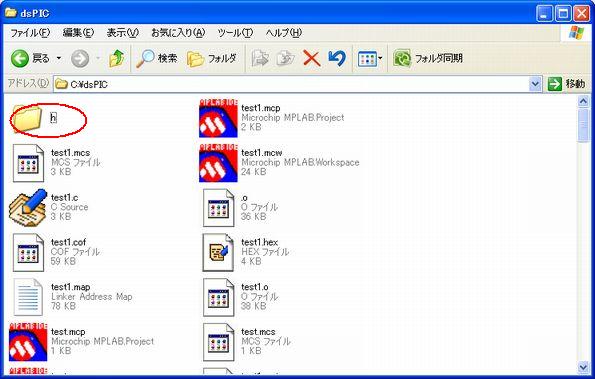Open the 表示(V) menu
This screenshot has width=595, height=379.
point(123,33)
